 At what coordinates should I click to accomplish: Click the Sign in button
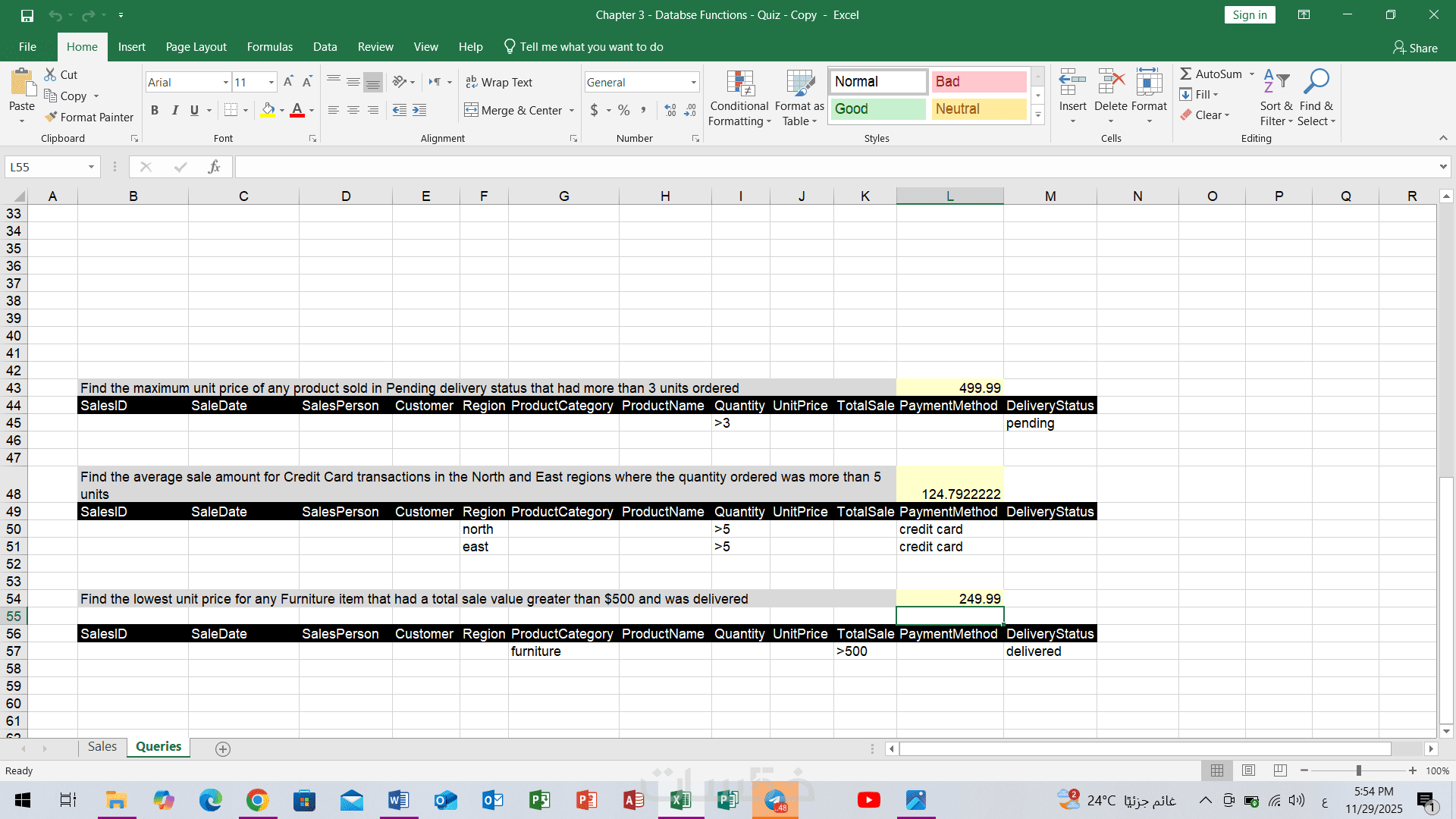1249,15
